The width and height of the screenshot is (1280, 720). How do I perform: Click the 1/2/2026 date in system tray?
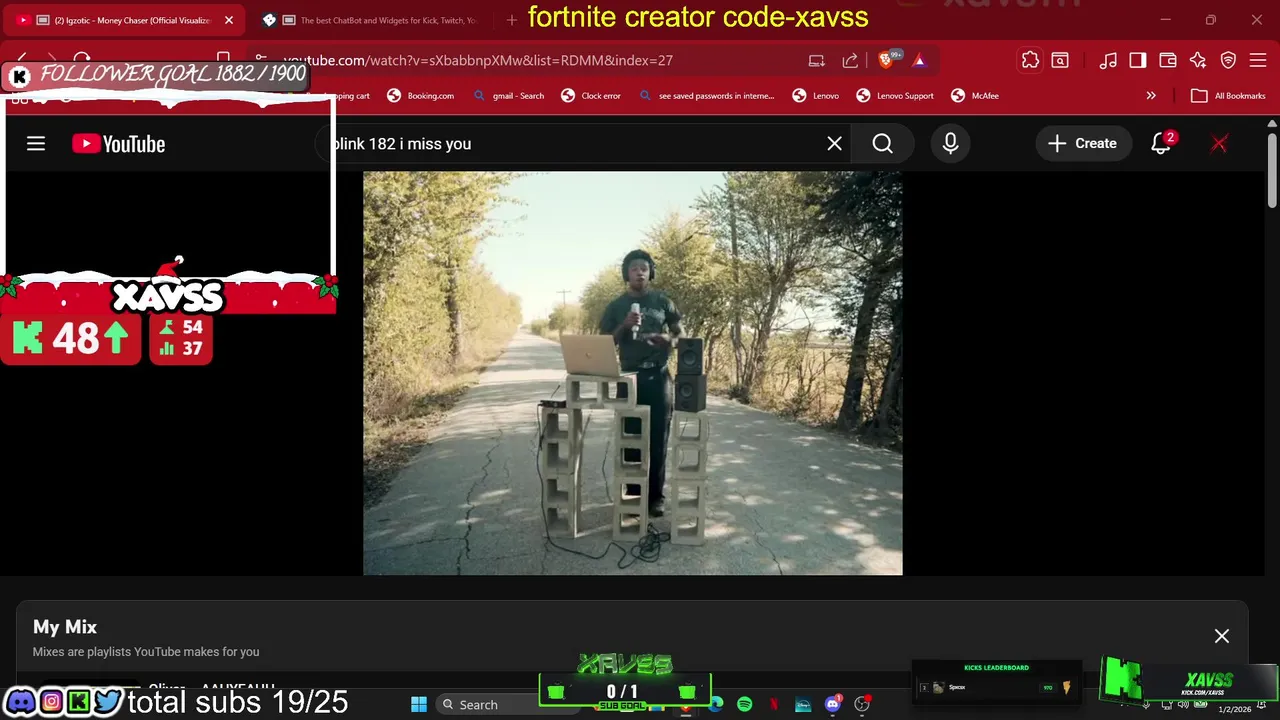click(1234, 709)
